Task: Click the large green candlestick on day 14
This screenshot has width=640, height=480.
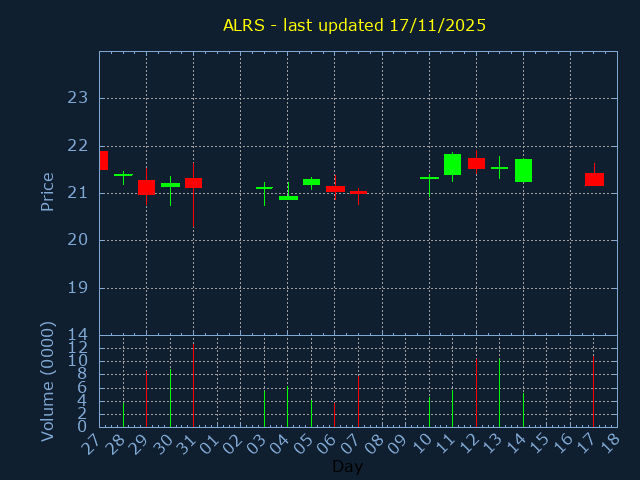Action: [x=523, y=170]
